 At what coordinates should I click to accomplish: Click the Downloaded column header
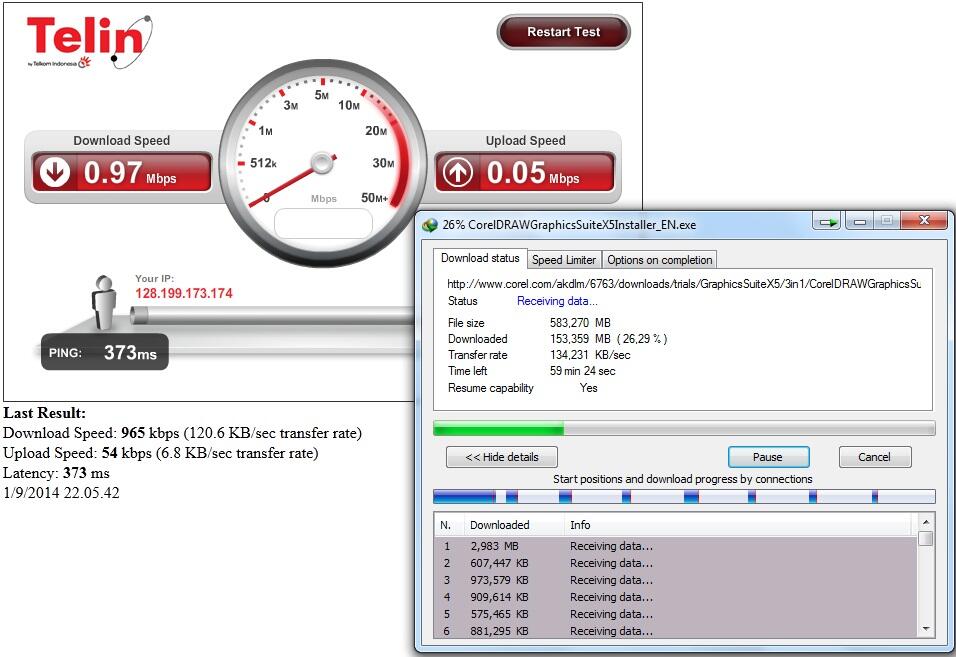pyautogui.click(x=513, y=525)
